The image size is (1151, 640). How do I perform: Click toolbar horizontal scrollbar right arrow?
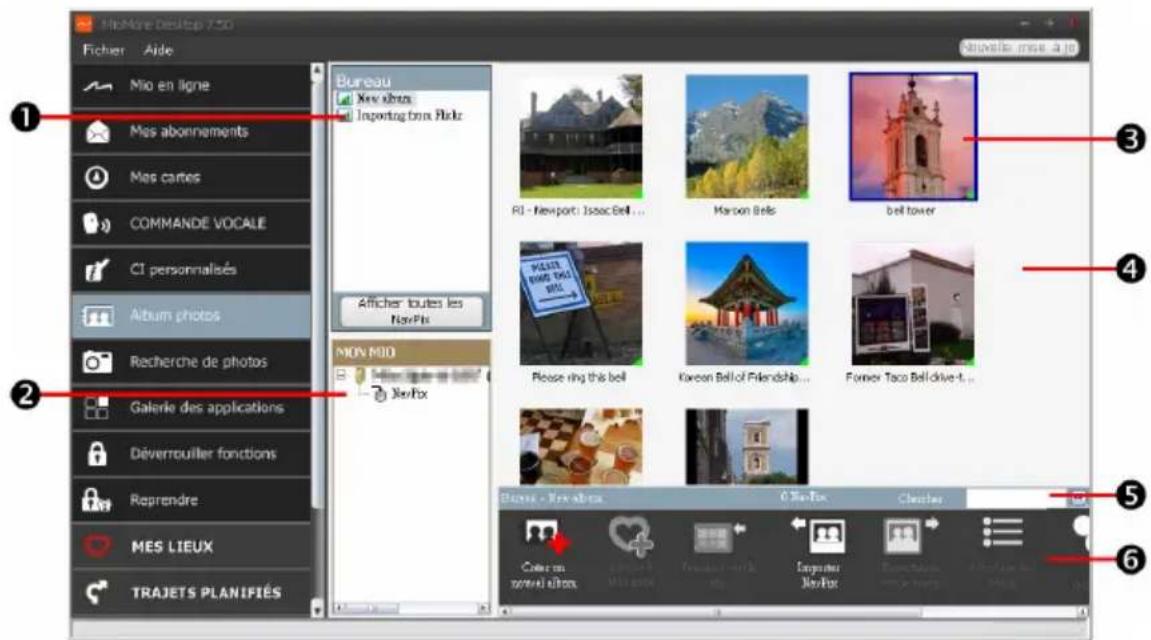click(1082, 611)
